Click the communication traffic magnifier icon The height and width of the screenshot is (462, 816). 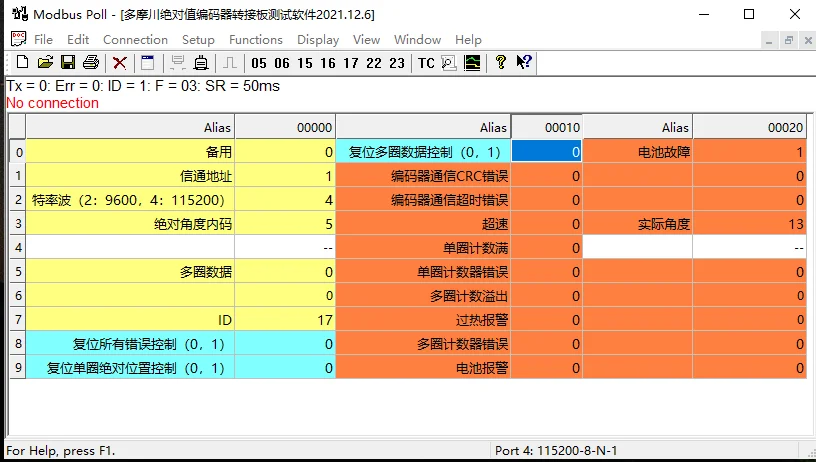coord(449,63)
